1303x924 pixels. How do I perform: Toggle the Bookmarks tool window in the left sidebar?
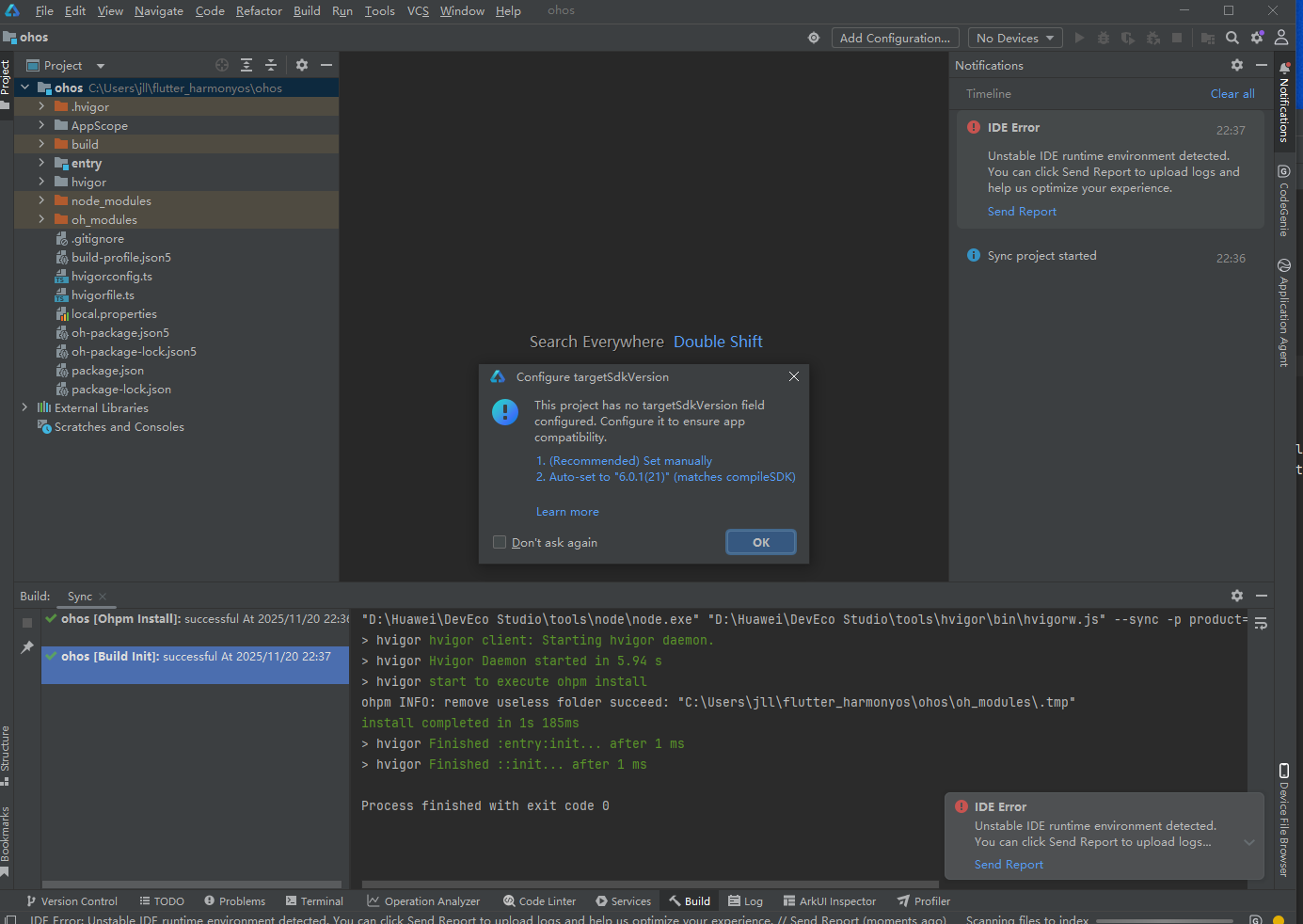[x=6, y=840]
